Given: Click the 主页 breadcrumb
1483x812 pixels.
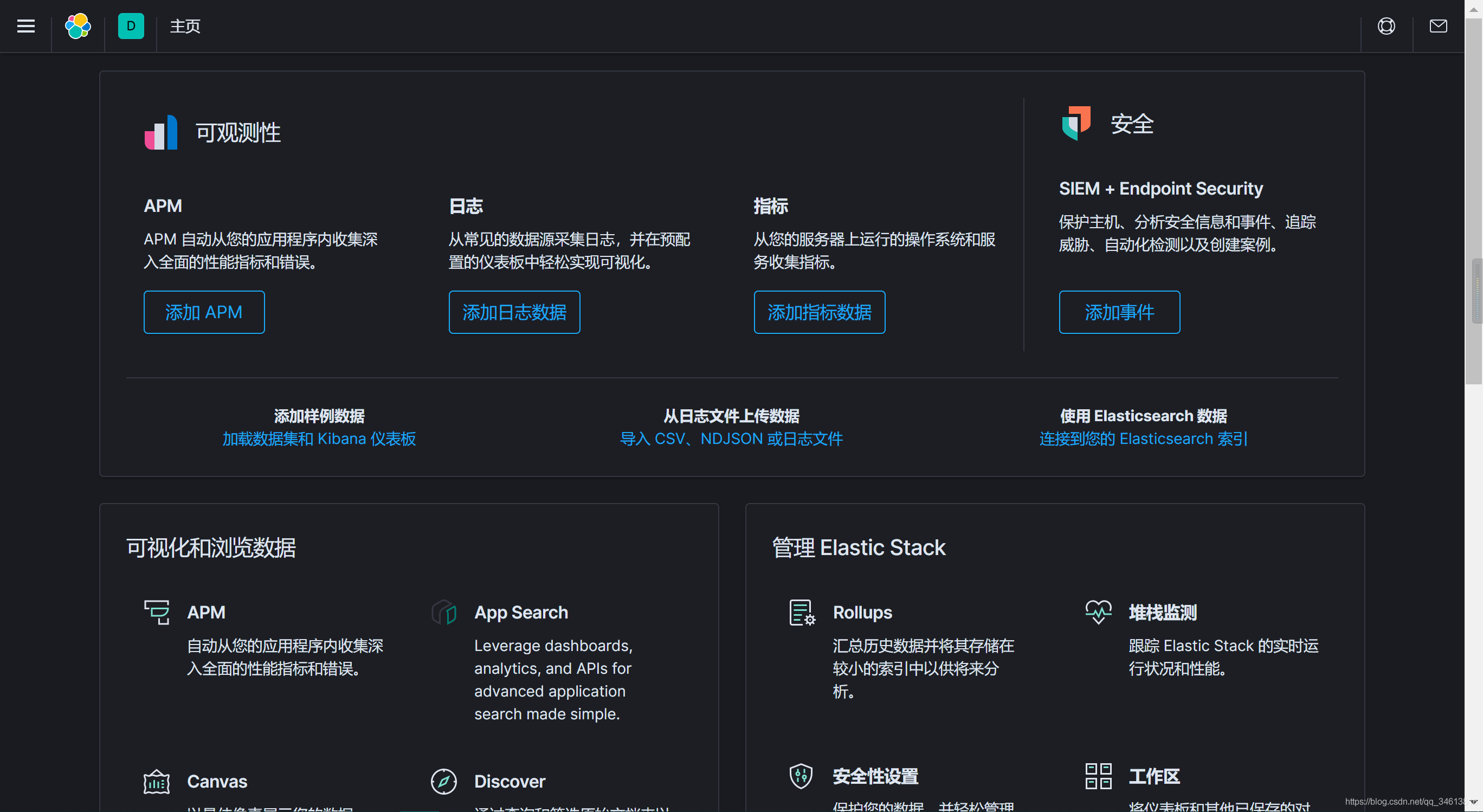Looking at the screenshot, I should (185, 26).
